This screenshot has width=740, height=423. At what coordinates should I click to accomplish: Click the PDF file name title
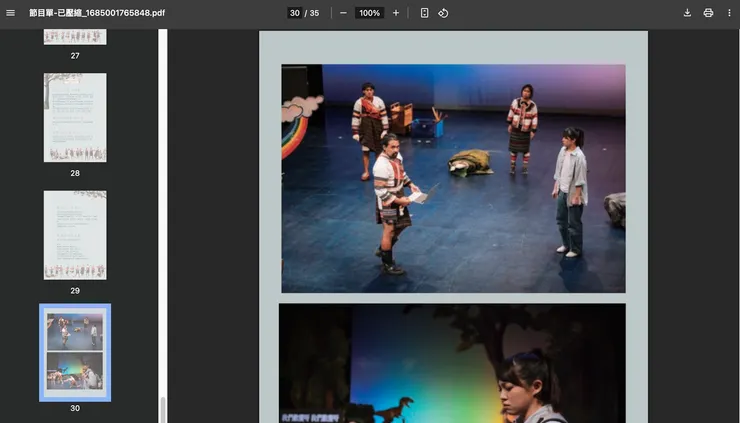[97, 13]
